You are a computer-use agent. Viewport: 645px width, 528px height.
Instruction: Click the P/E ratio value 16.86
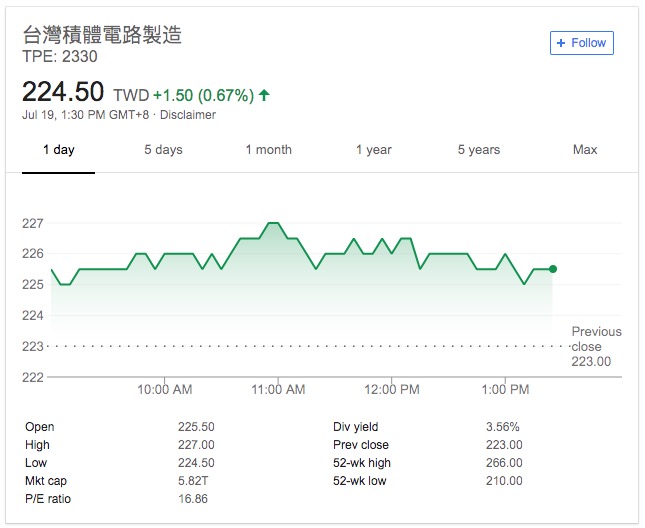pos(193,499)
